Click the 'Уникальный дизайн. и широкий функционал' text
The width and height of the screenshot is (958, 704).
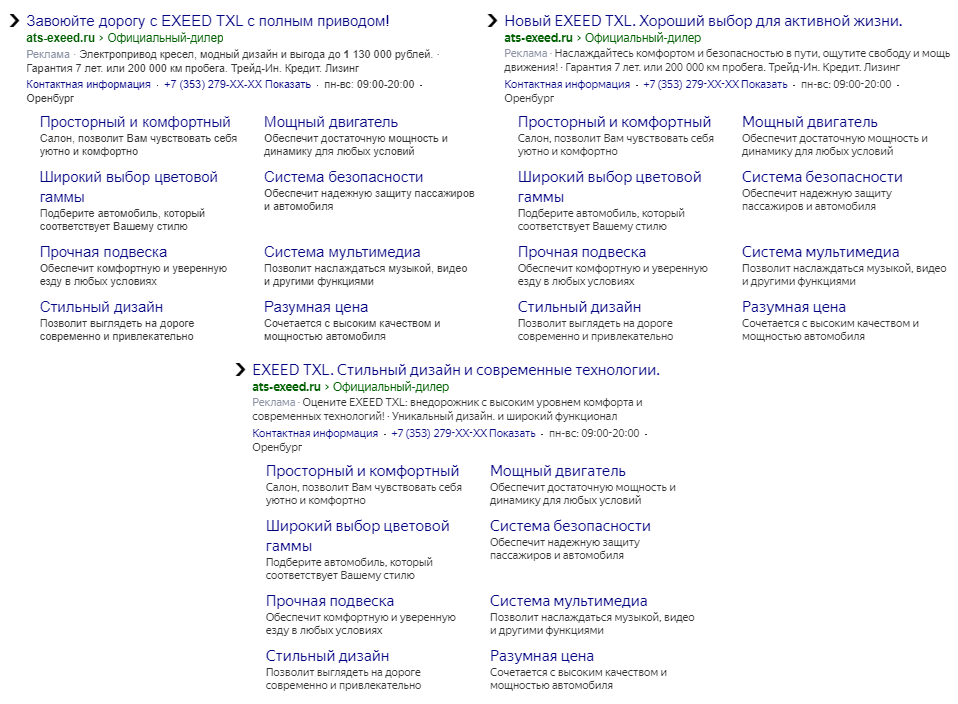(505, 416)
